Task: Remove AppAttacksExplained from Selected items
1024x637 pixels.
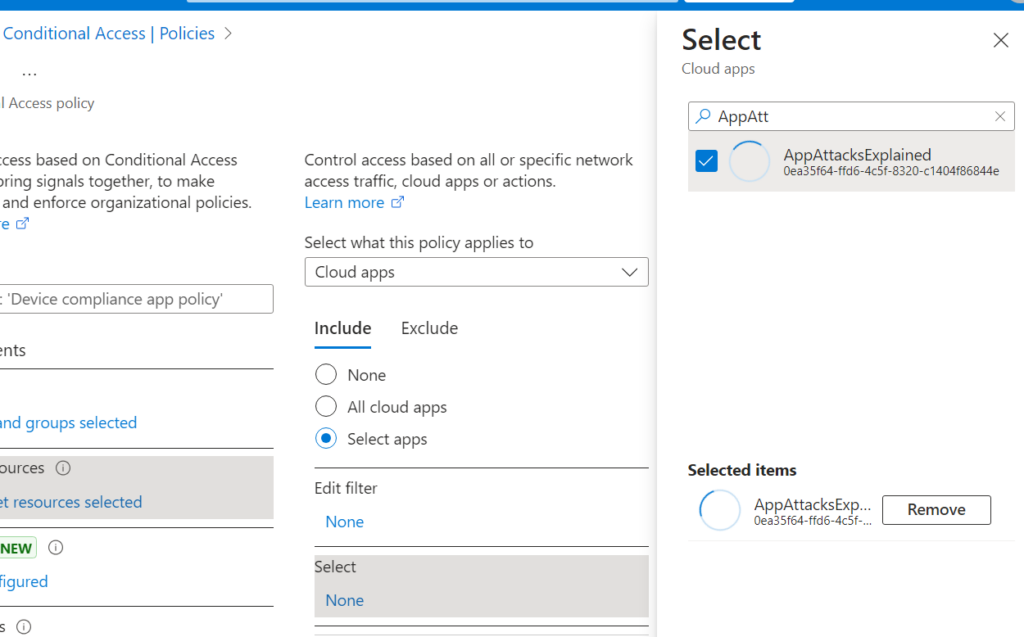Action: pos(936,509)
